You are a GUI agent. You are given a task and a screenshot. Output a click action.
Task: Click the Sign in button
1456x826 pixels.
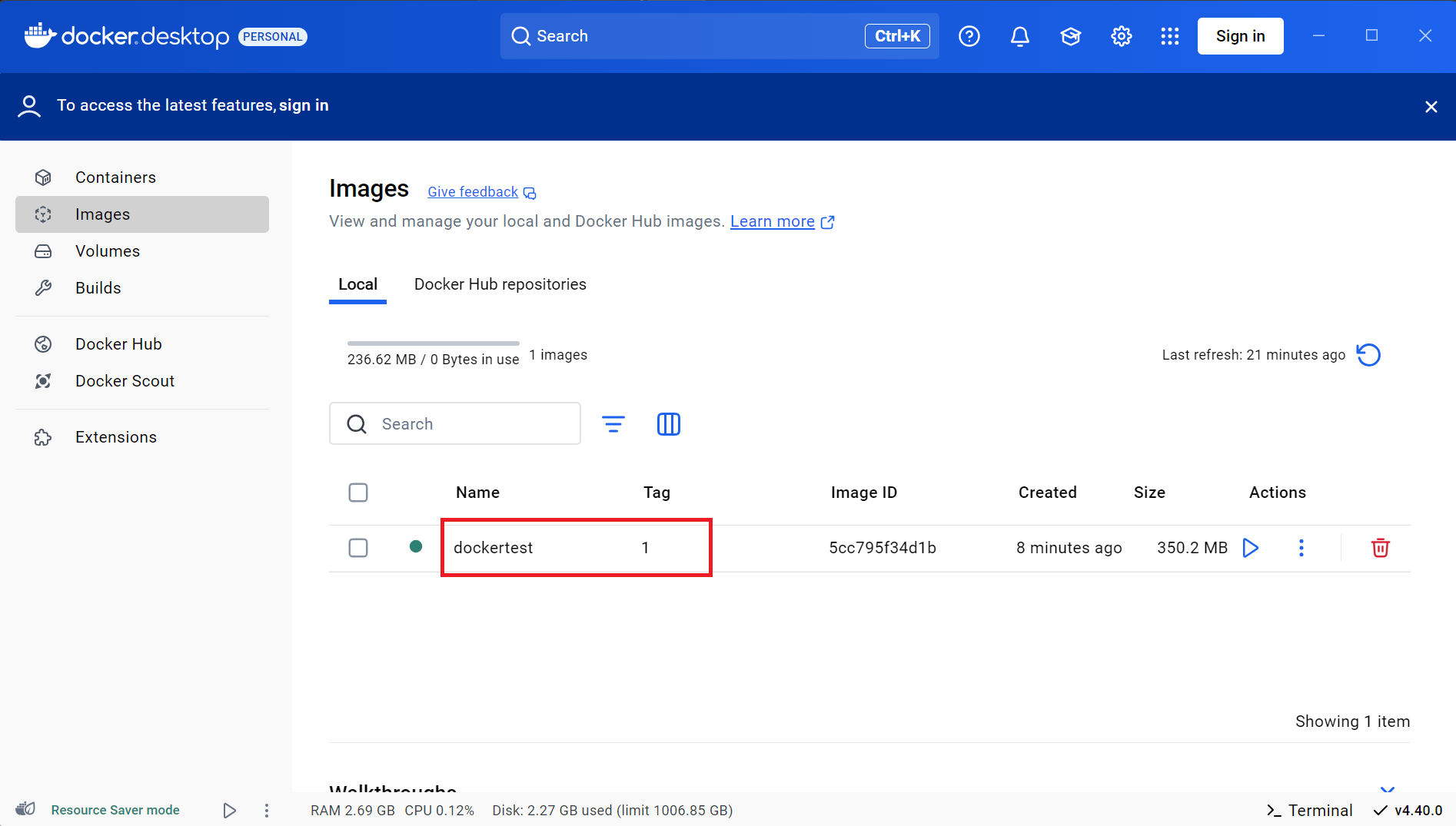1240,36
